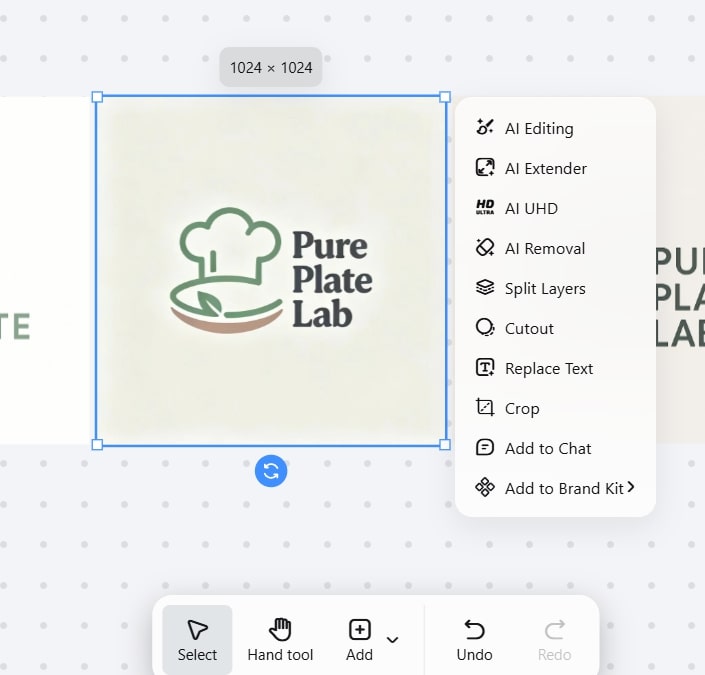Click the AI Removal eraser icon

pos(485,248)
